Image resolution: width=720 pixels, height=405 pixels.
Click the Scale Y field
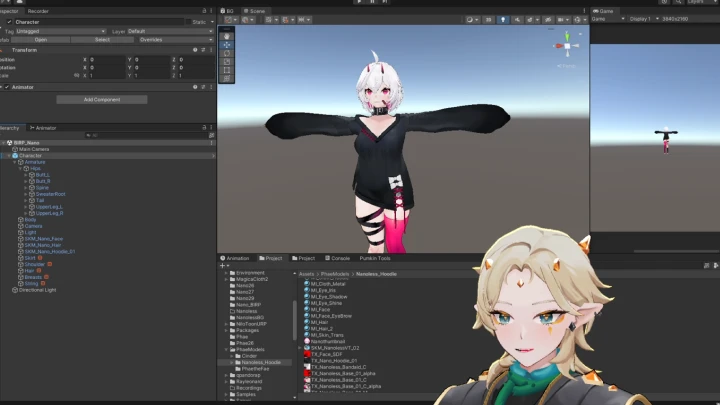pos(152,75)
